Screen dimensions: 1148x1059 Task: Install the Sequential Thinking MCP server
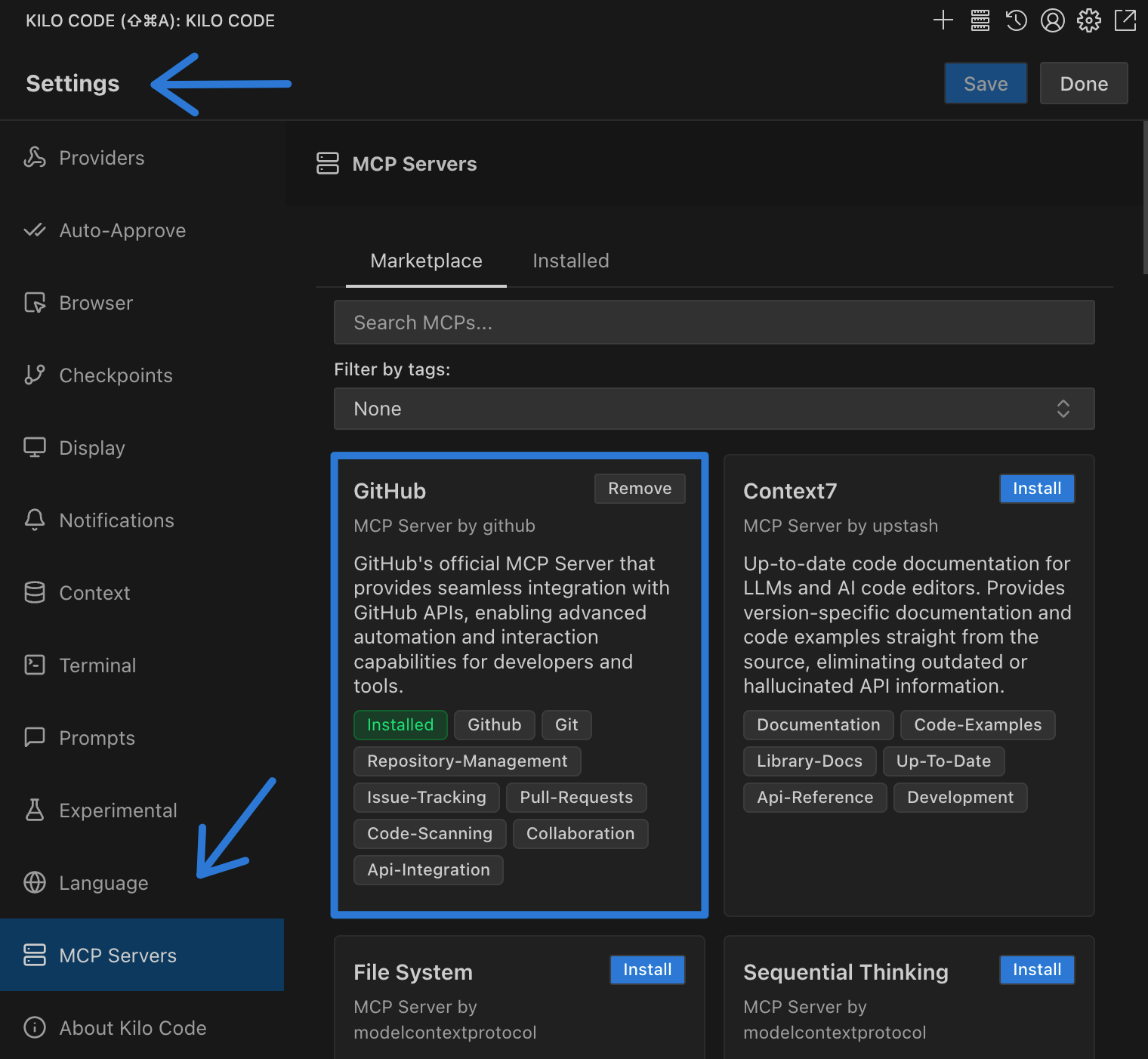[x=1037, y=970]
